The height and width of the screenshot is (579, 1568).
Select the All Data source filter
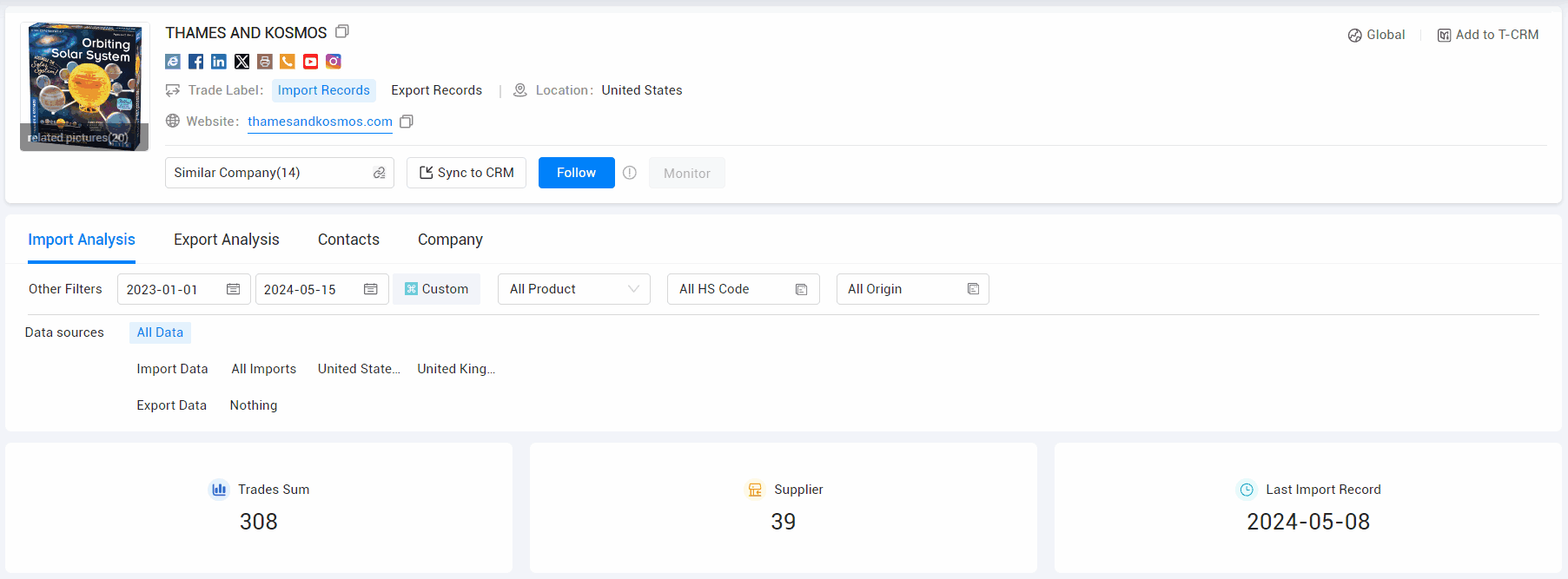[x=160, y=332]
